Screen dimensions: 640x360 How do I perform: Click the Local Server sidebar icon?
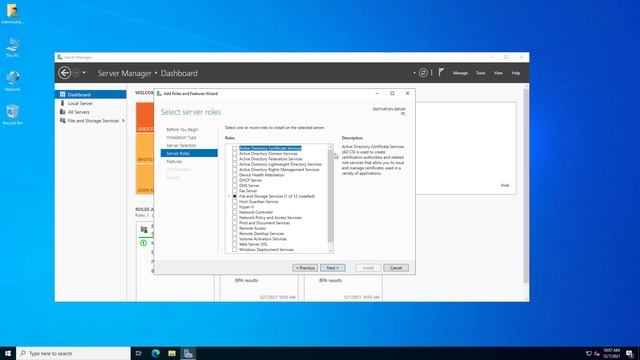click(x=62, y=103)
